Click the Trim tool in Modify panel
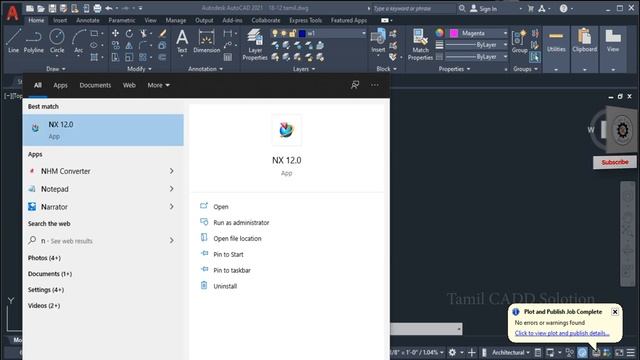 coord(143,33)
